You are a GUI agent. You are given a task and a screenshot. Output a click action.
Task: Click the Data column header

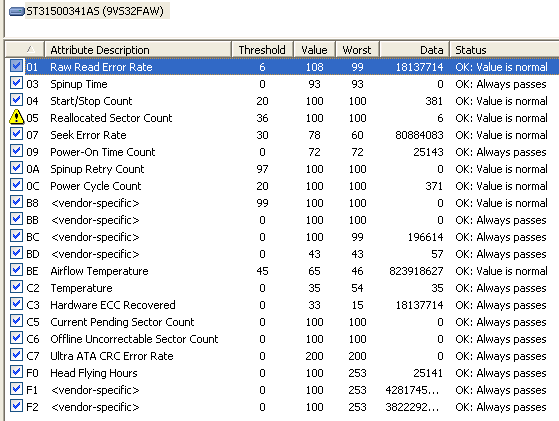[x=414, y=50]
